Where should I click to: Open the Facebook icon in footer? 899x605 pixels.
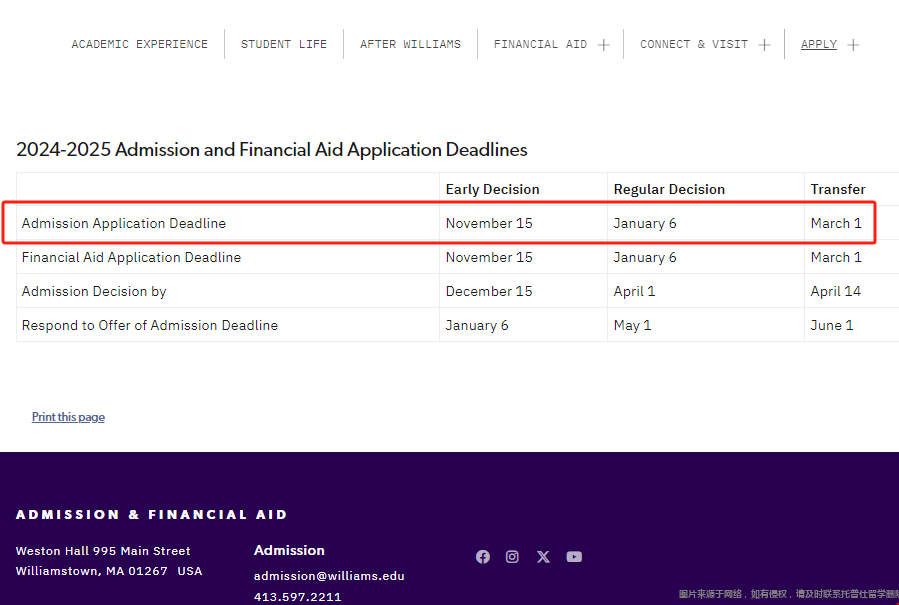click(483, 557)
